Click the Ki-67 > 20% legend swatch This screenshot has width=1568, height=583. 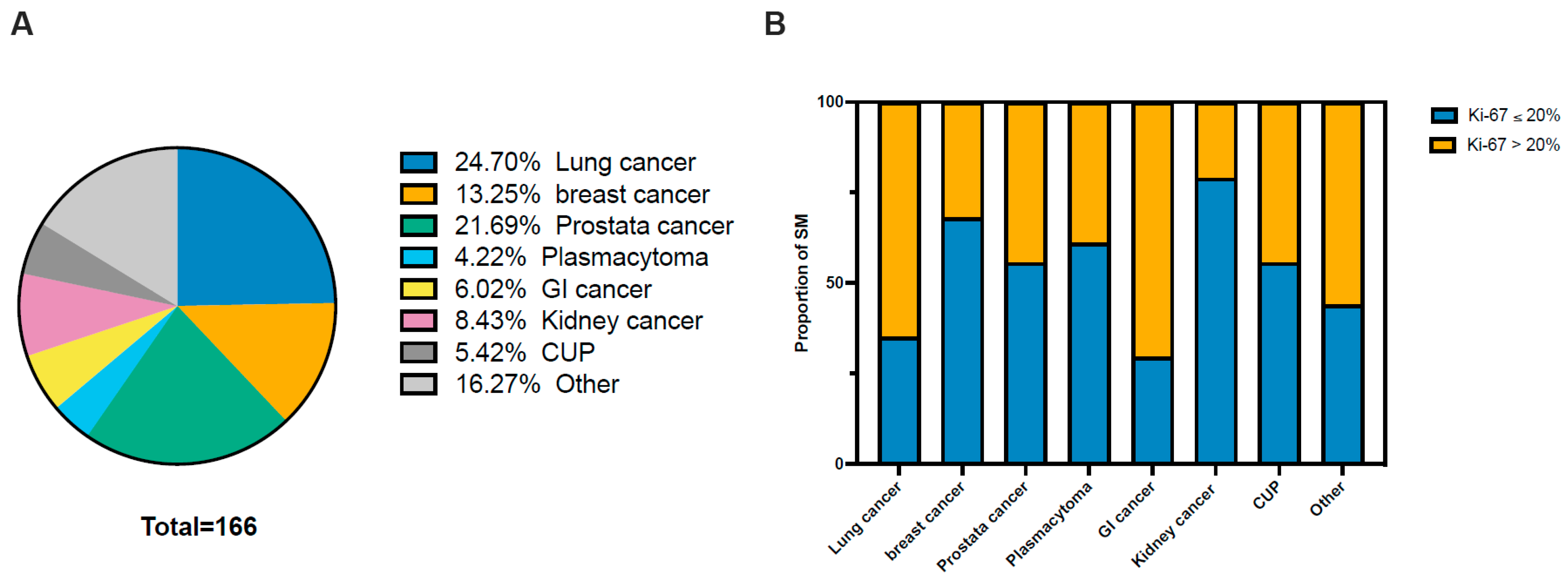[x=1443, y=145]
